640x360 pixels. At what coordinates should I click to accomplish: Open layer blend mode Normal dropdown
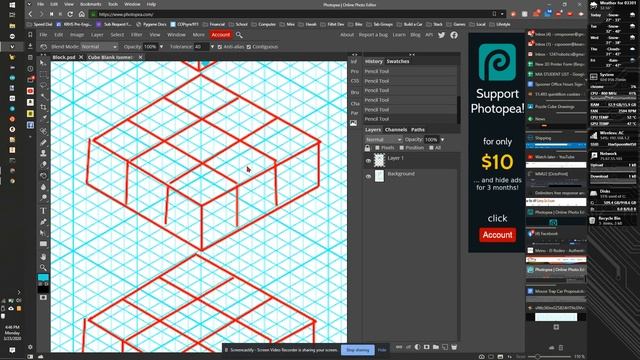point(383,140)
